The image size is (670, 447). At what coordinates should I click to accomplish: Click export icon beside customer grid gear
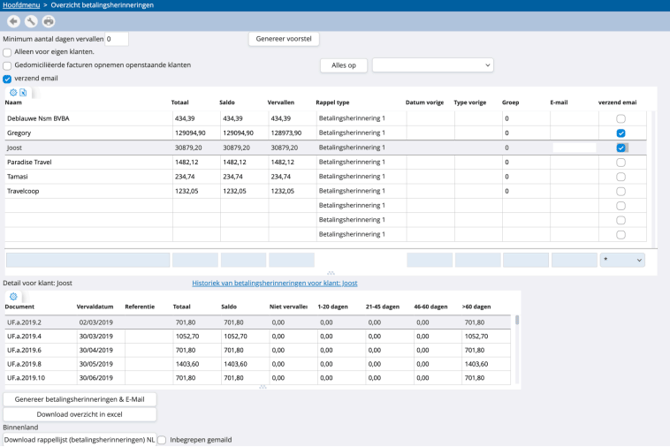coord(23,92)
